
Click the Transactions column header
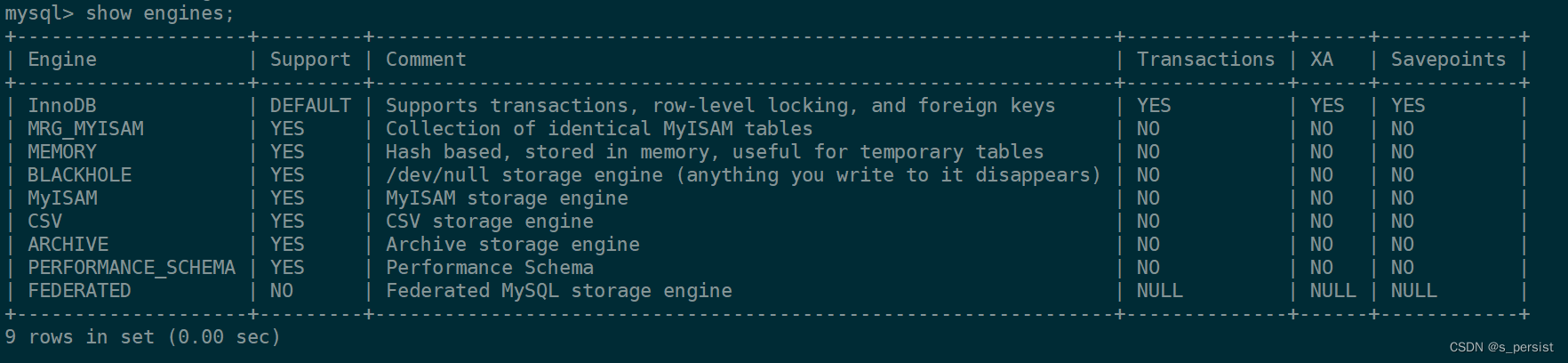pyautogui.click(x=1205, y=60)
